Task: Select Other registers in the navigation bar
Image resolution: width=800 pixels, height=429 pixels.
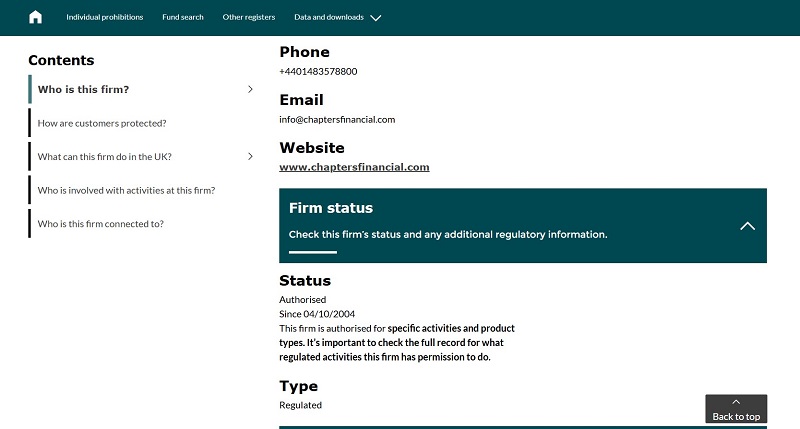Action: pos(248,17)
